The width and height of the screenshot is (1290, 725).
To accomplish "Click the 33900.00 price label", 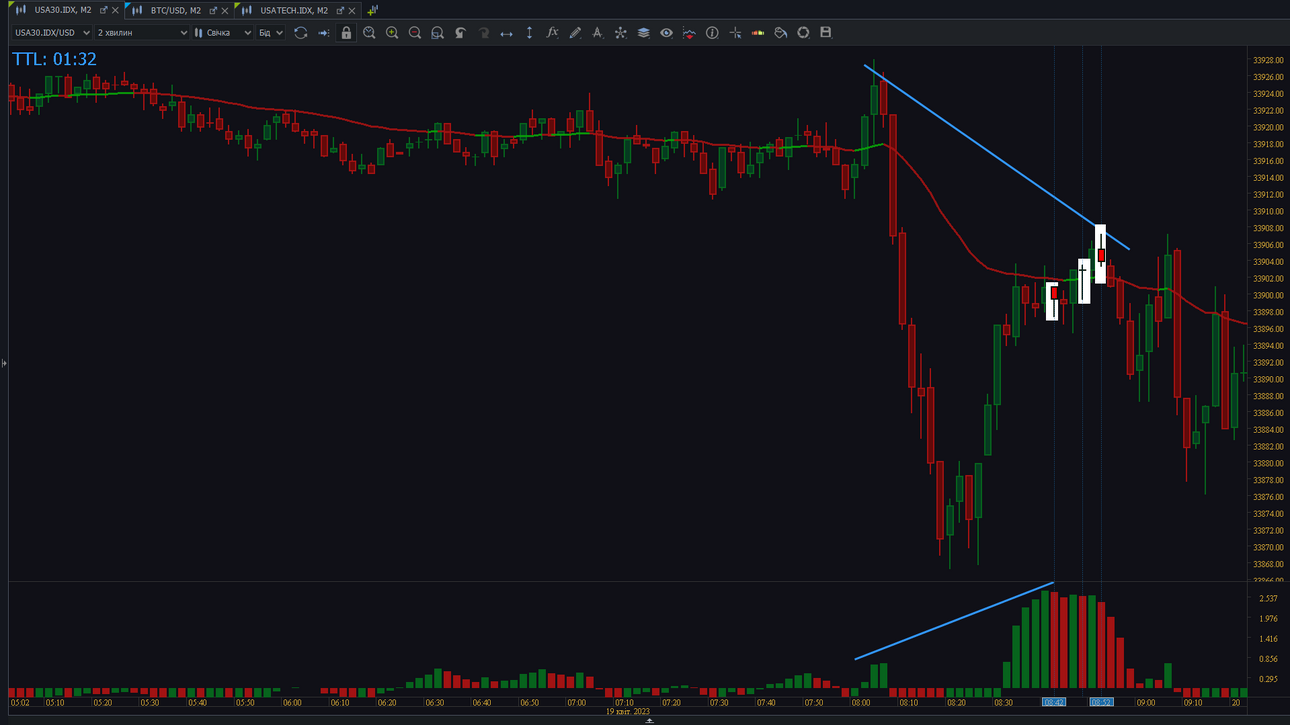I will [1267, 296].
